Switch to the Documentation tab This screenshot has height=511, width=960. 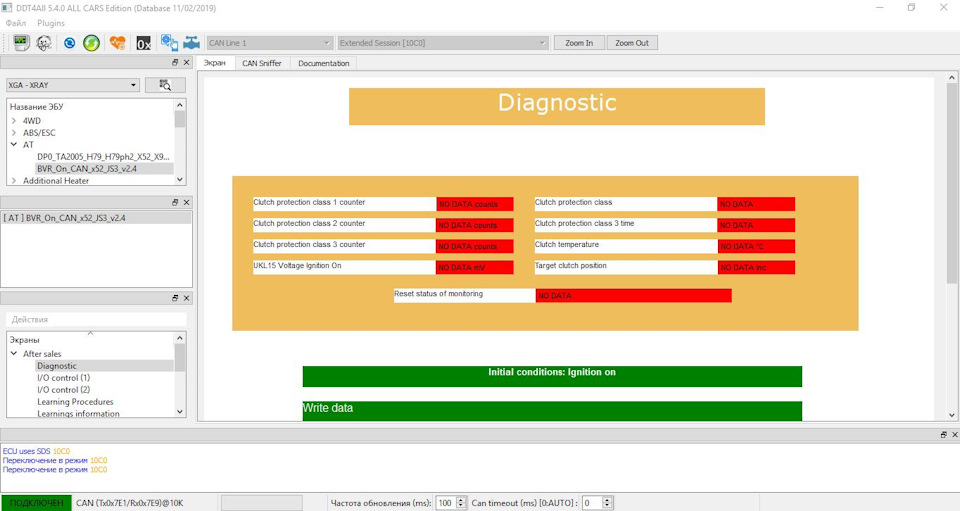[324, 63]
